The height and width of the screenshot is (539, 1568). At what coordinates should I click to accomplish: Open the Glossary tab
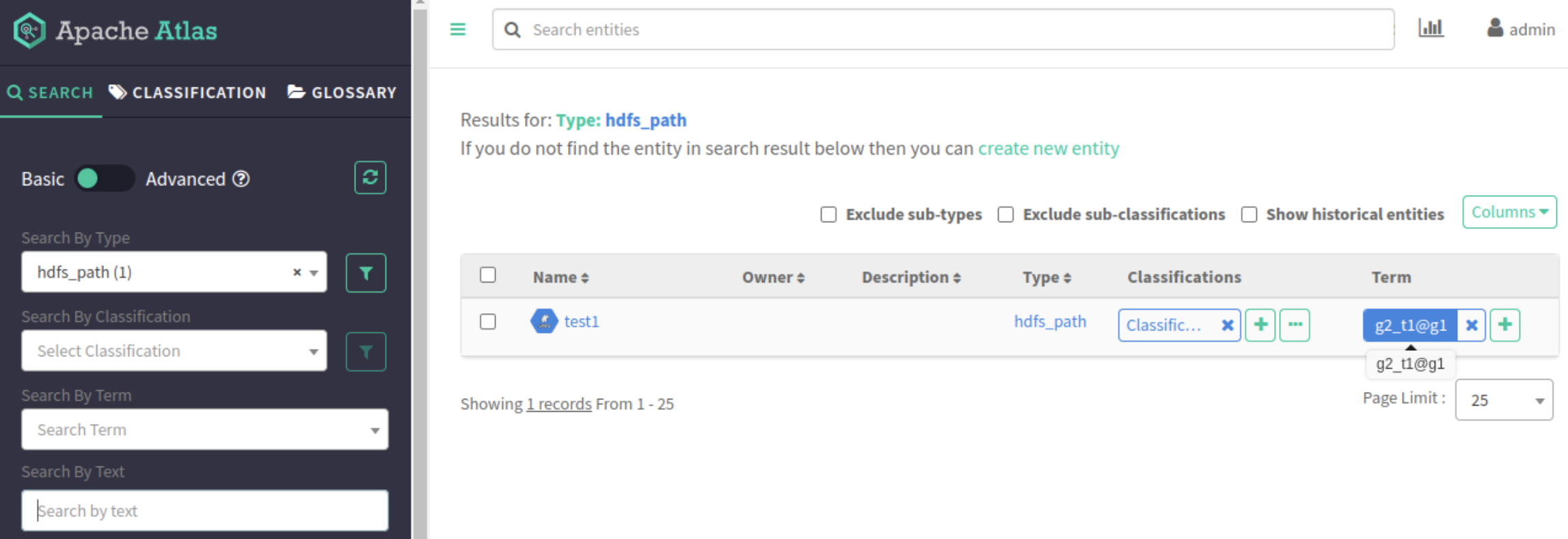(x=342, y=92)
